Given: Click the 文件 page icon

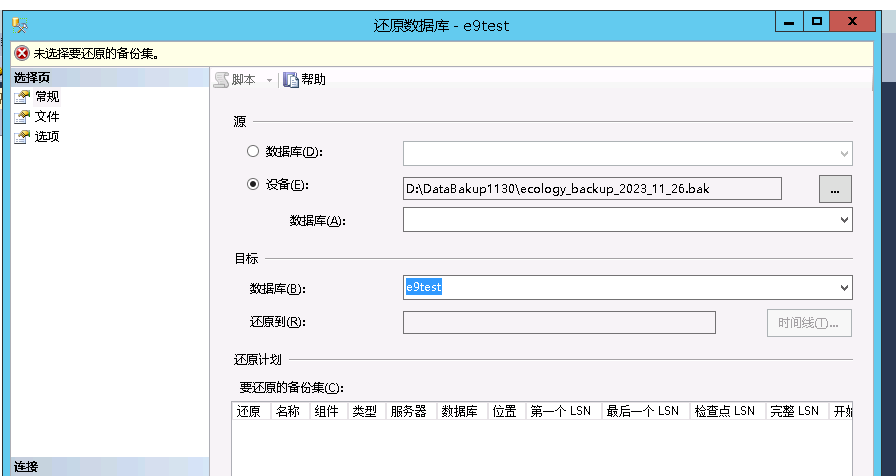Looking at the screenshot, I should (22, 117).
